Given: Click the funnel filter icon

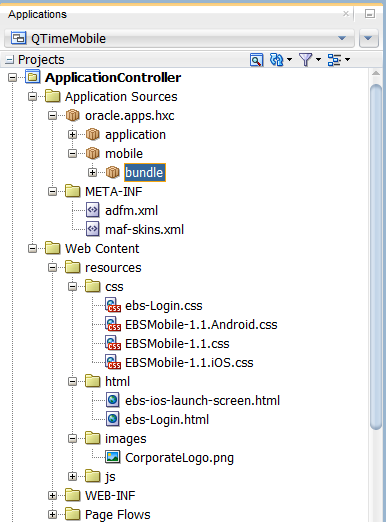Looking at the screenshot, I should pyautogui.click(x=305, y=60).
